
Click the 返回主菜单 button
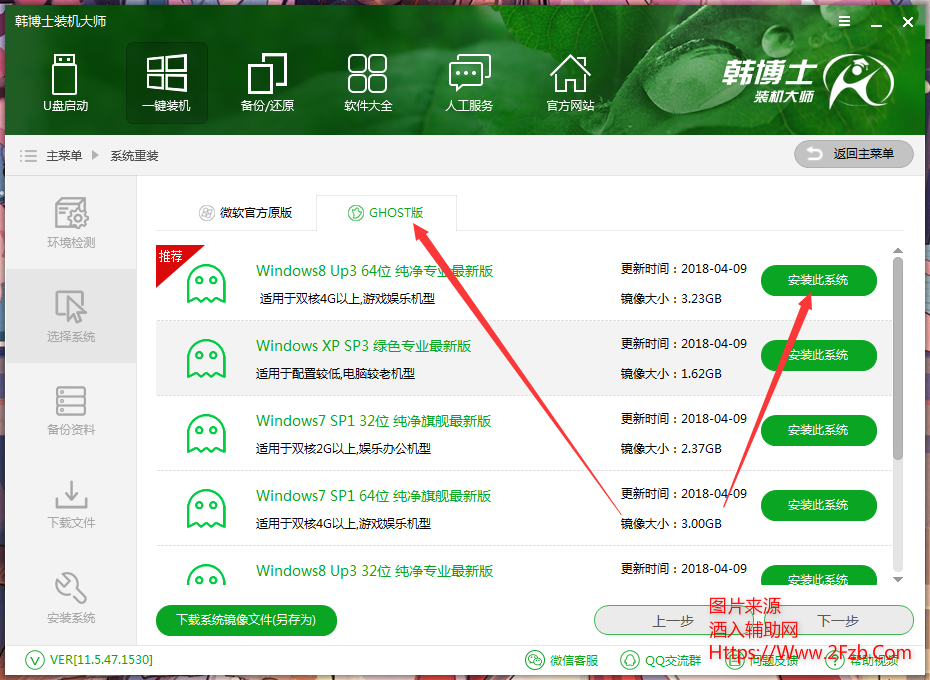coord(853,154)
